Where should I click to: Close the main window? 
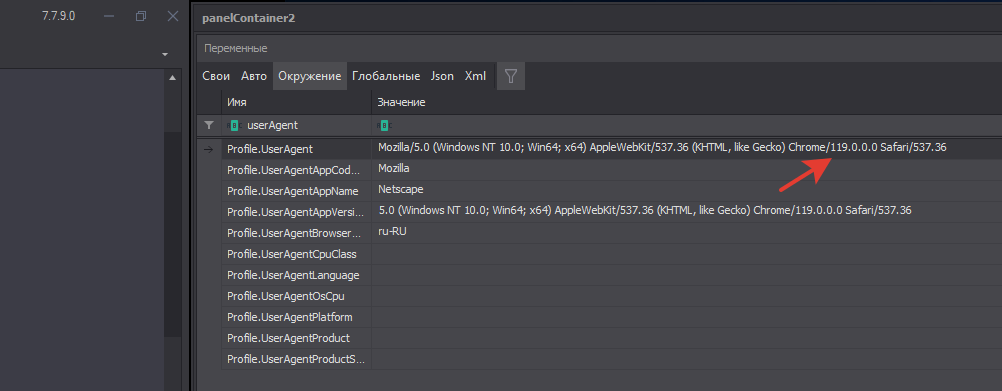click(173, 17)
